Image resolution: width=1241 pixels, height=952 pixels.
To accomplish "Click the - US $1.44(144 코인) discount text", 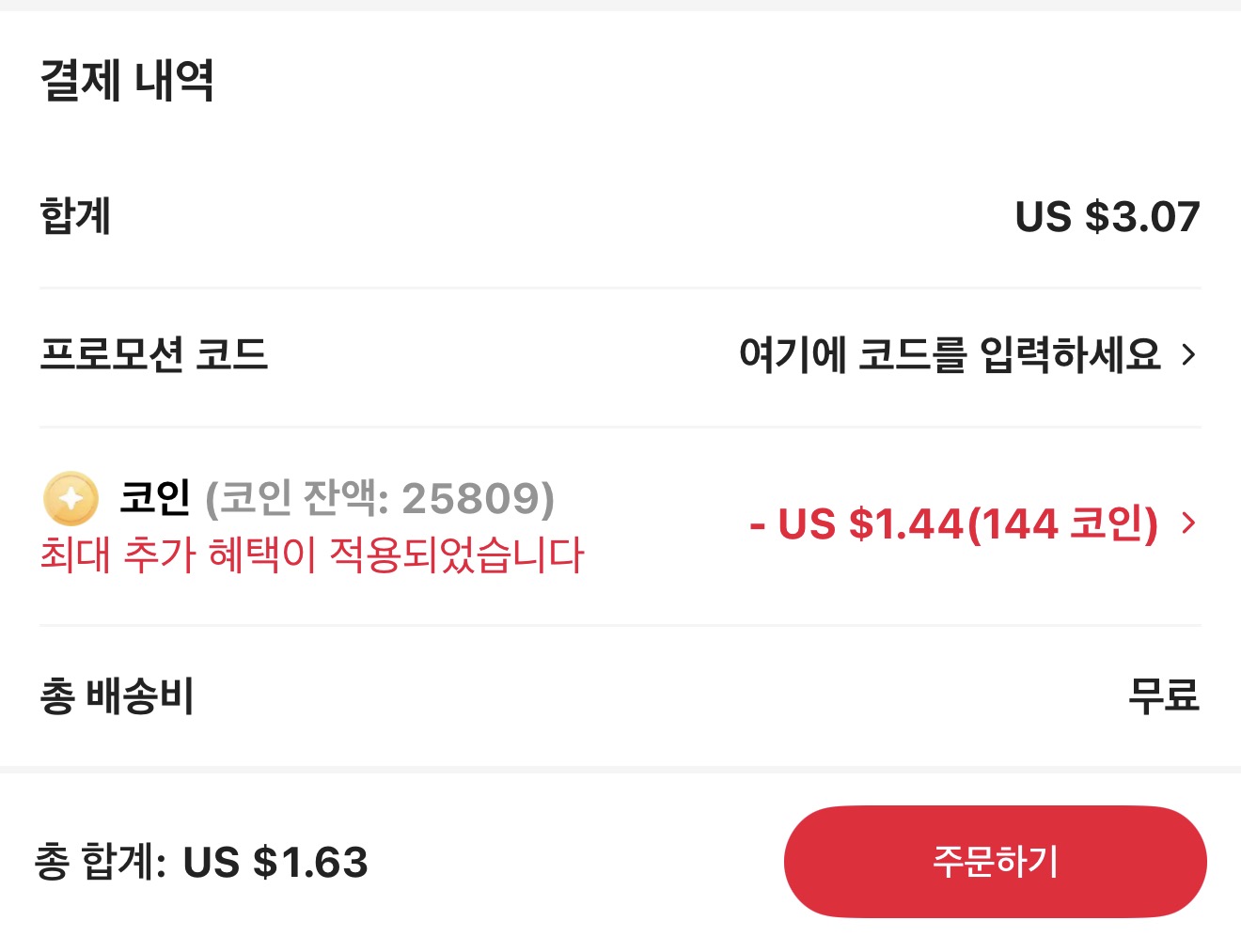I will click(954, 524).
